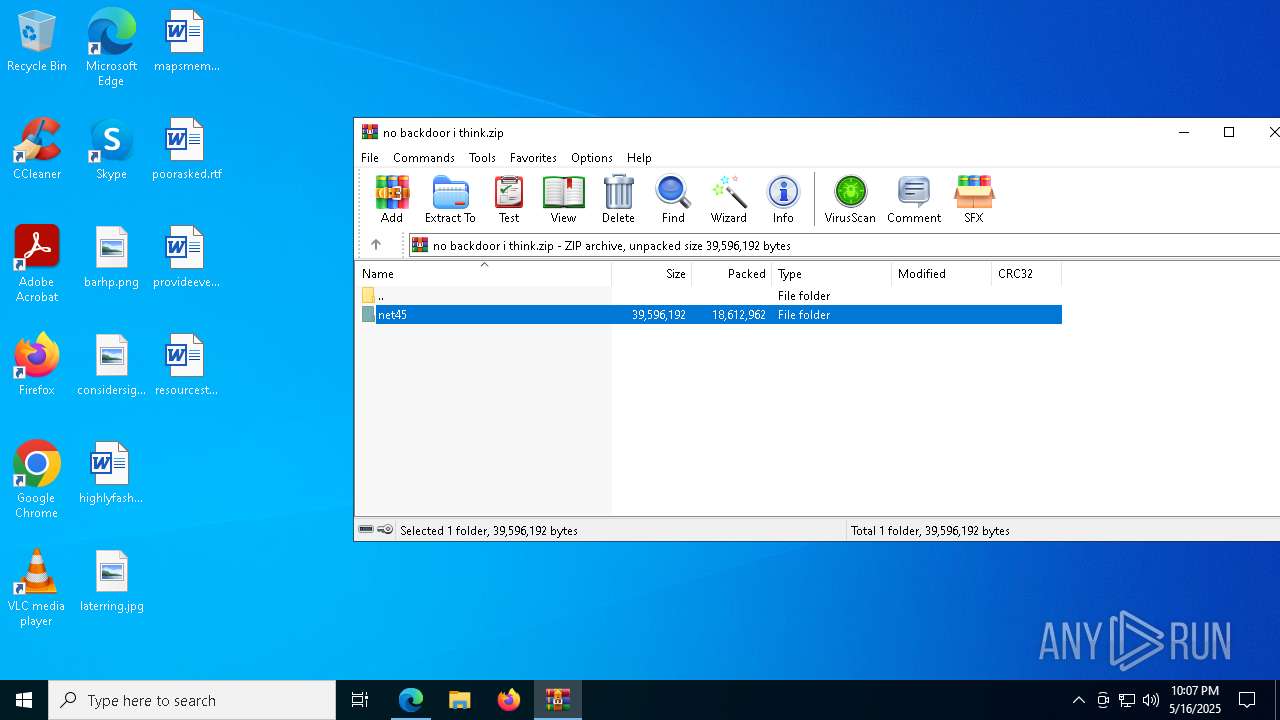Image resolution: width=1280 pixels, height=720 pixels.
Task: Select the mapsmem... Word document
Action: (x=186, y=42)
